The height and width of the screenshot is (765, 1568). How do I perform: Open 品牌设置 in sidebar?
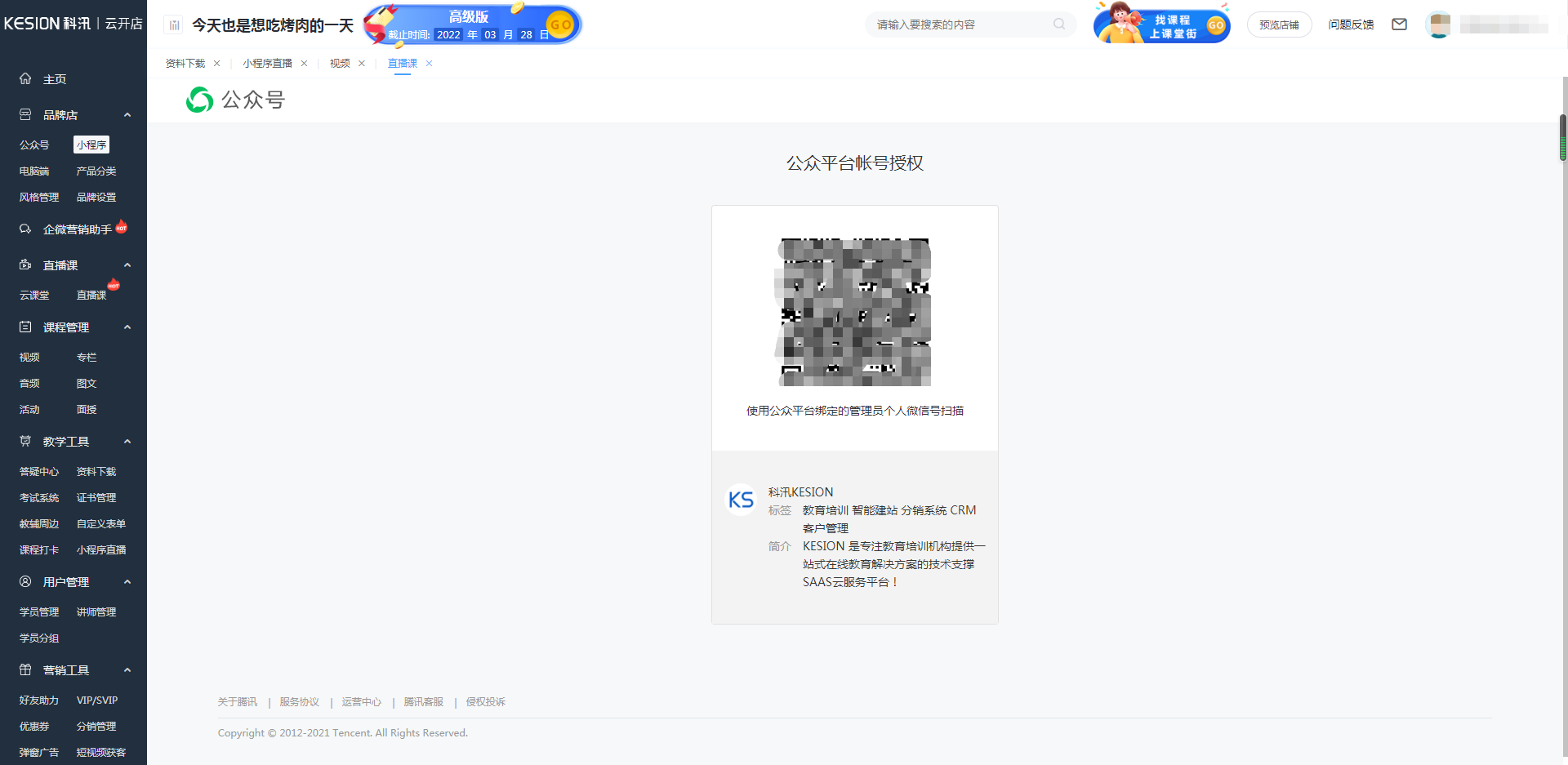coord(96,197)
